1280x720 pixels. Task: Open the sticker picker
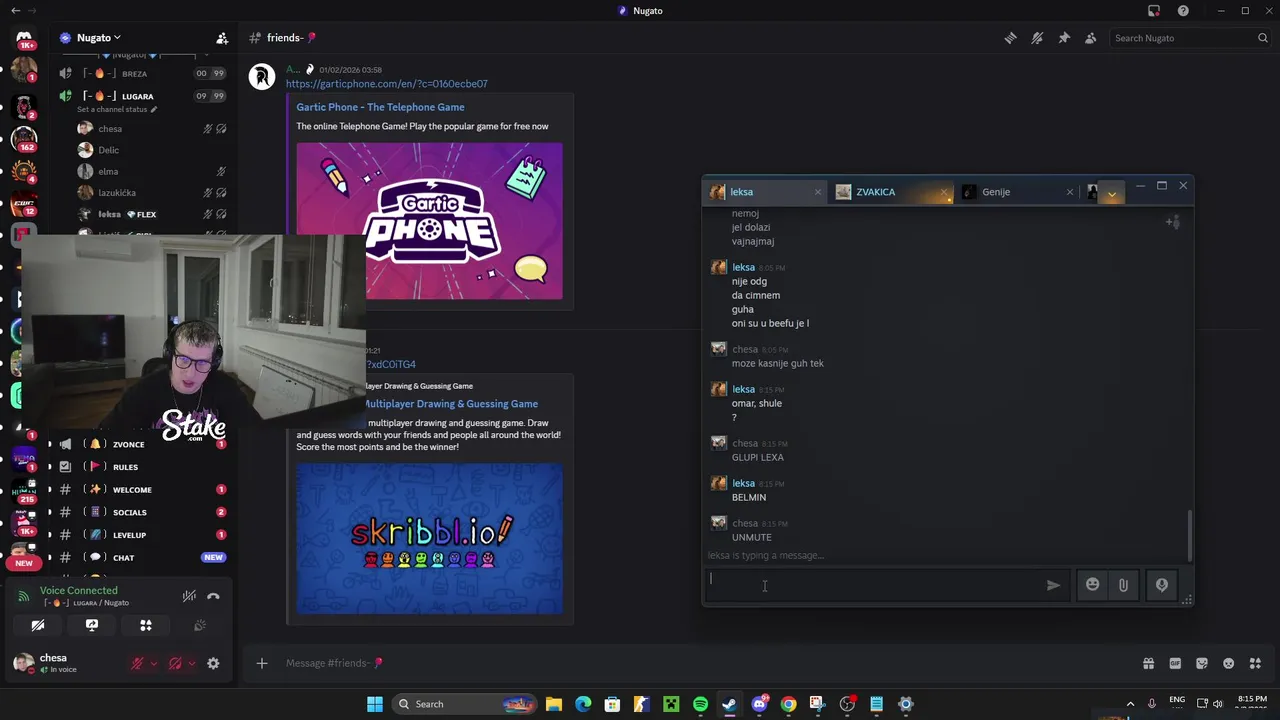click(1202, 663)
